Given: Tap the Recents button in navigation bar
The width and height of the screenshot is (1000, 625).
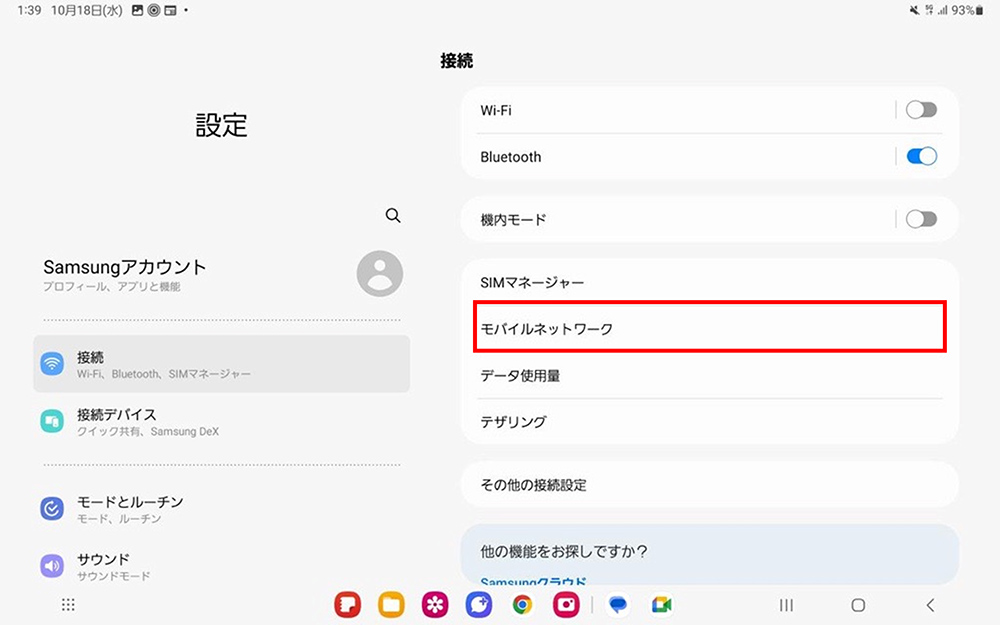Looking at the screenshot, I should pyautogui.click(x=786, y=605).
